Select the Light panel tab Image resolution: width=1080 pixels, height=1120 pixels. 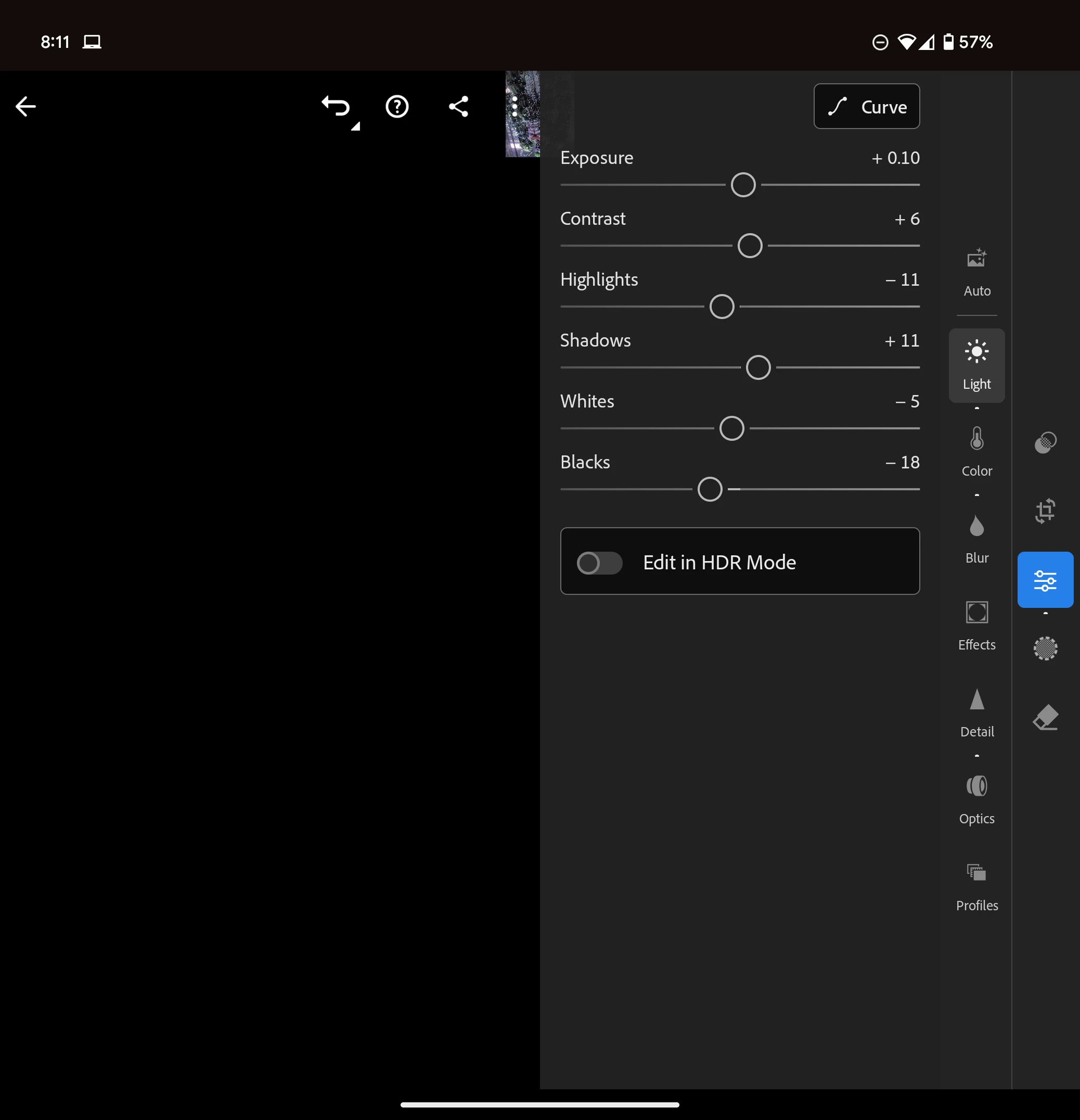point(976,366)
